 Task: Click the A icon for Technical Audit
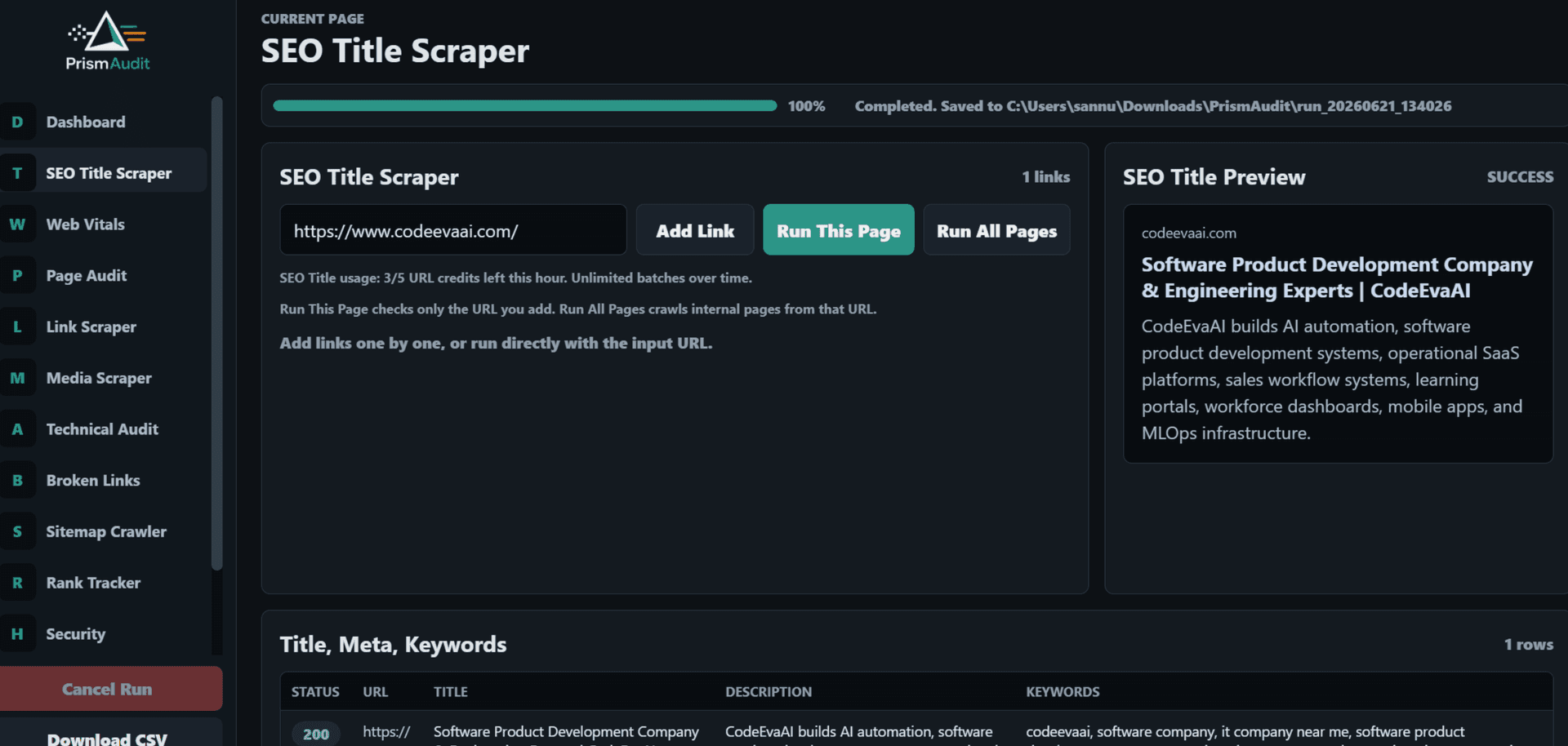coord(17,429)
